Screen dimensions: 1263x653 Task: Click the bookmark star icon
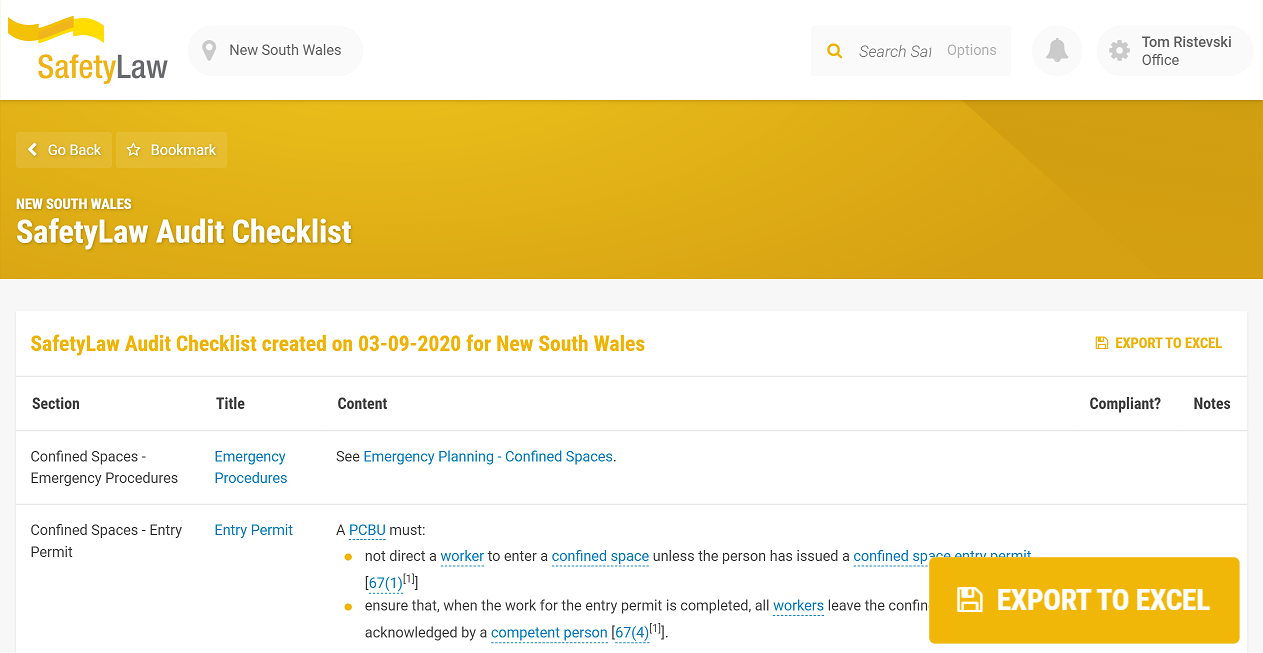point(133,150)
